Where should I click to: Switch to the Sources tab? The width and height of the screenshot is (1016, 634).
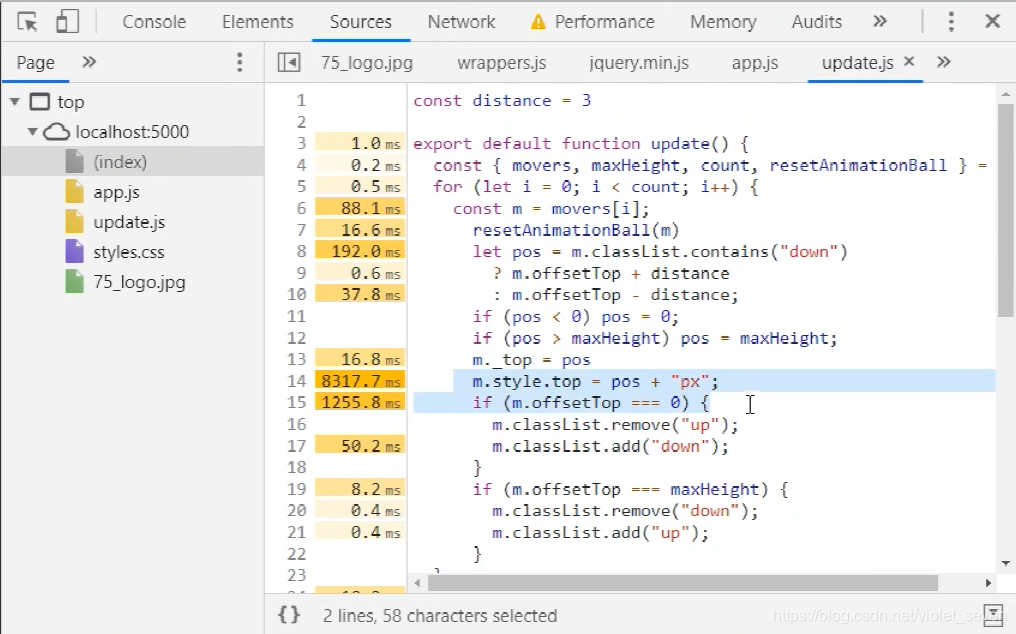(x=360, y=22)
